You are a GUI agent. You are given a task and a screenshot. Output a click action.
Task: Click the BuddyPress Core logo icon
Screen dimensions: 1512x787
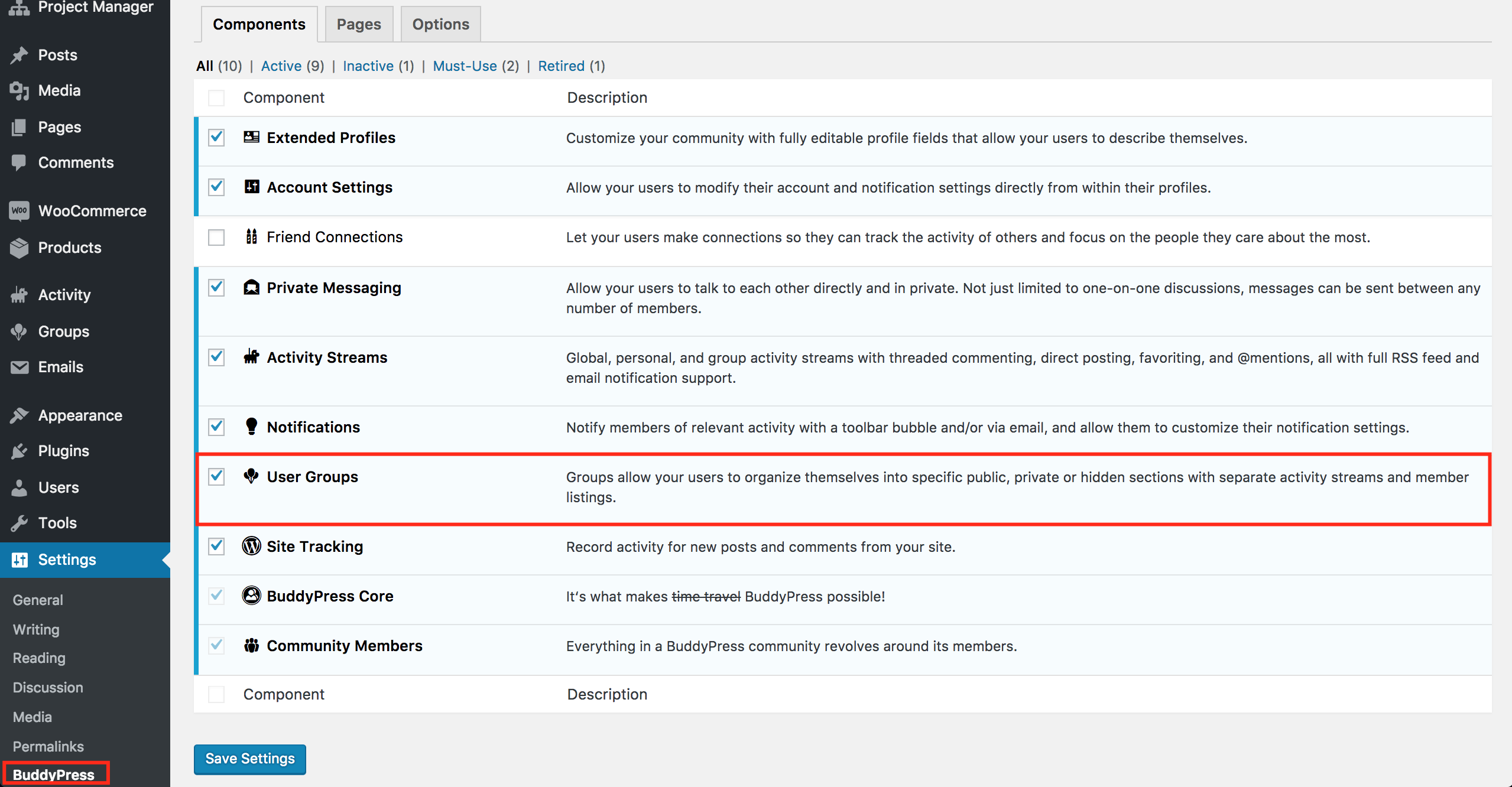click(251, 596)
